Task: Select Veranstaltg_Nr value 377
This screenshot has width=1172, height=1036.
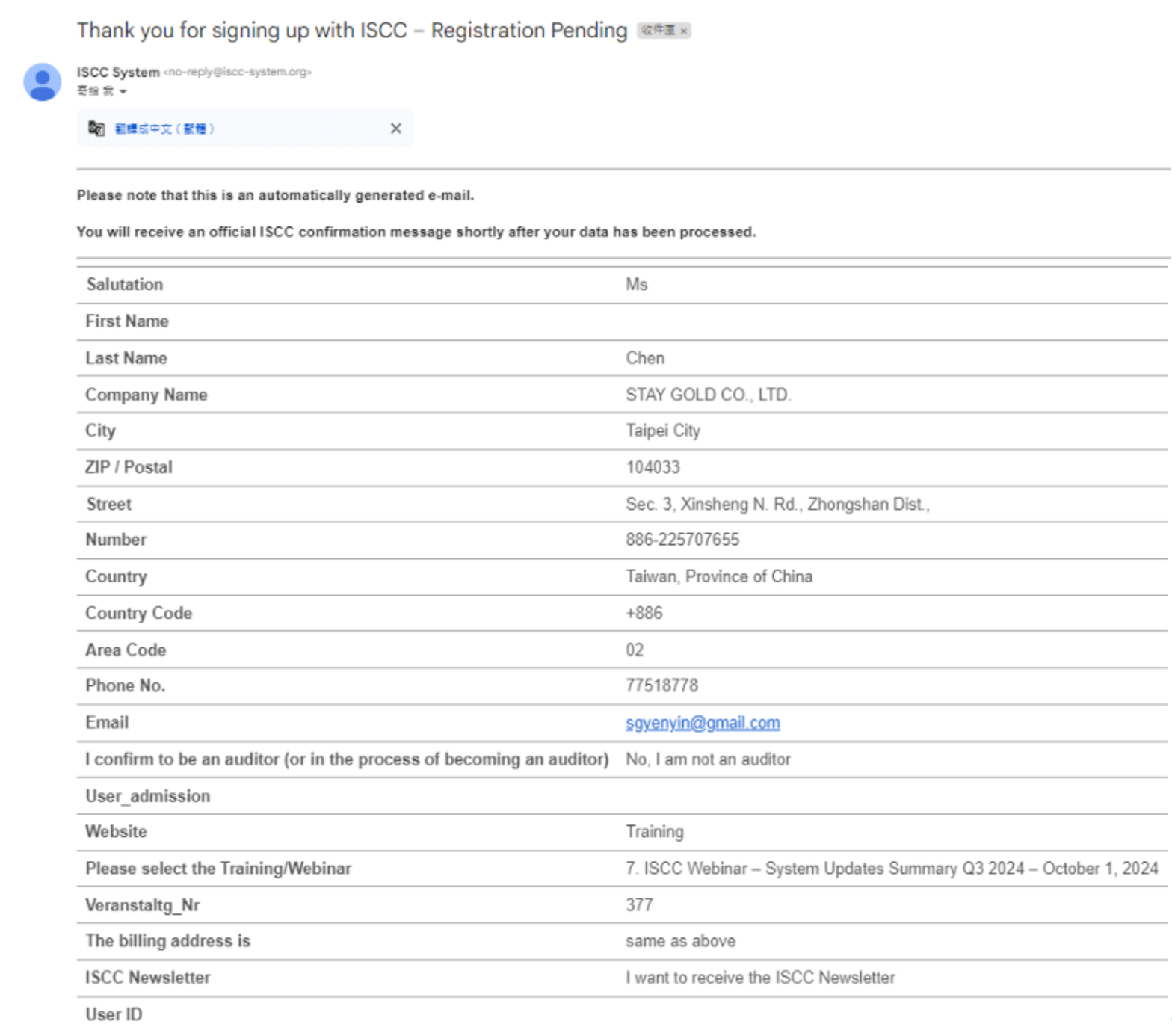Action: pyautogui.click(x=639, y=905)
